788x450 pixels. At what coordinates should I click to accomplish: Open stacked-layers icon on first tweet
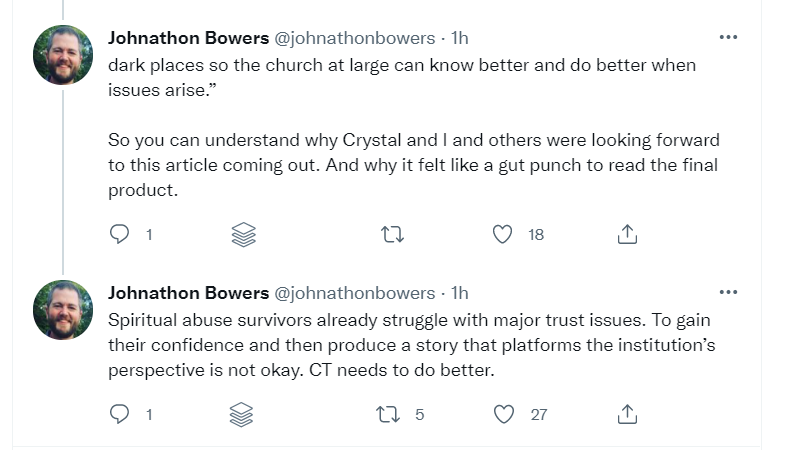pos(244,235)
